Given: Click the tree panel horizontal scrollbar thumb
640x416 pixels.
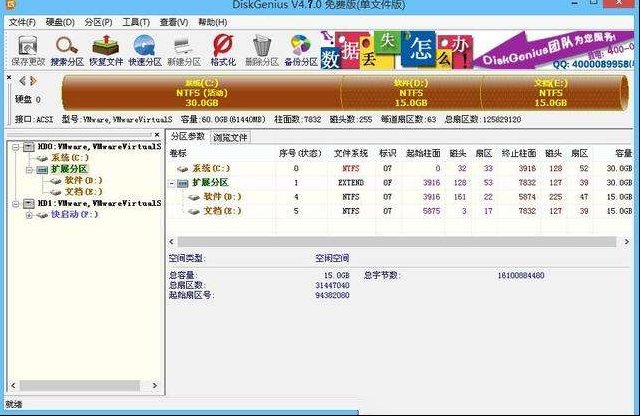Looking at the screenshot, I should (80, 385).
